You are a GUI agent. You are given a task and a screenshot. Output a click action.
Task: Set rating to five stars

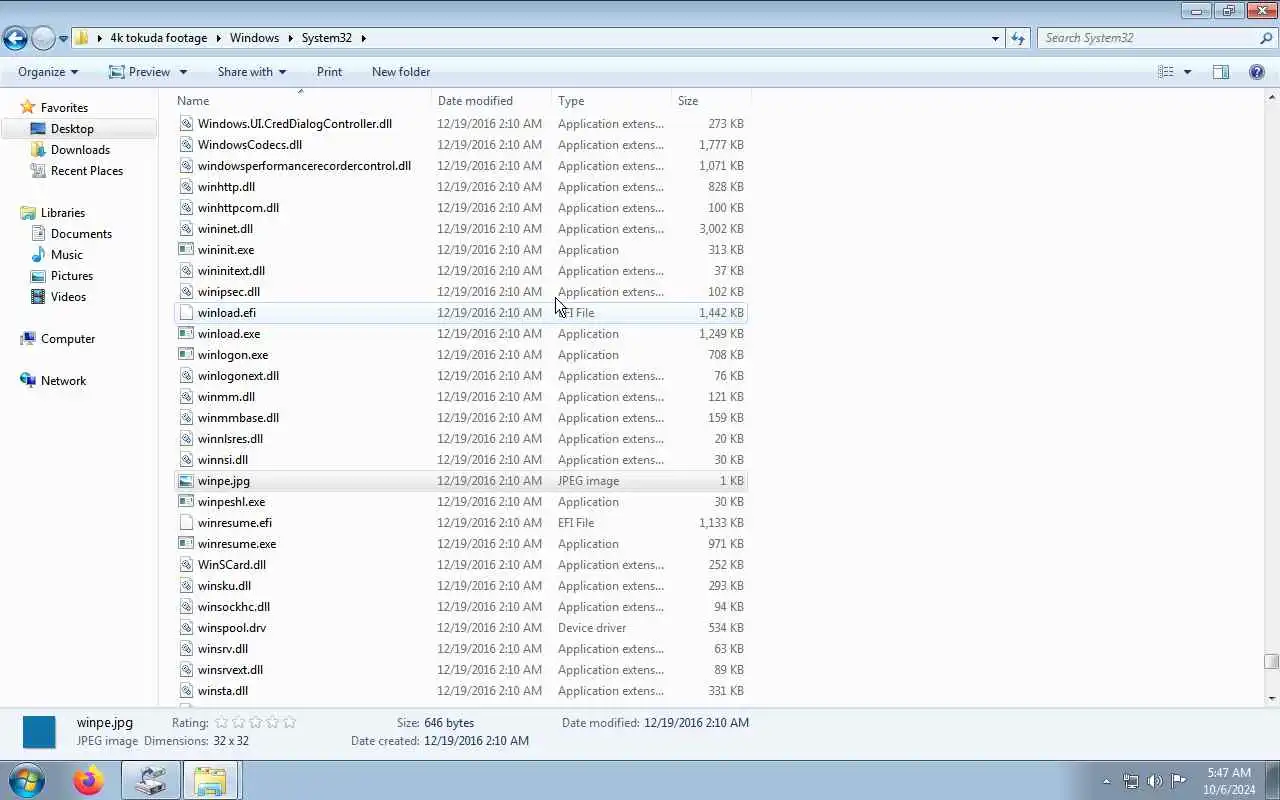click(x=290, y=722)
